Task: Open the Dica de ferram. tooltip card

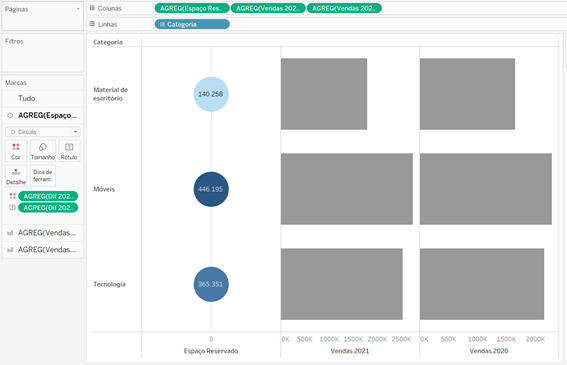Action: pyautogui.click(x=43, y=176)
